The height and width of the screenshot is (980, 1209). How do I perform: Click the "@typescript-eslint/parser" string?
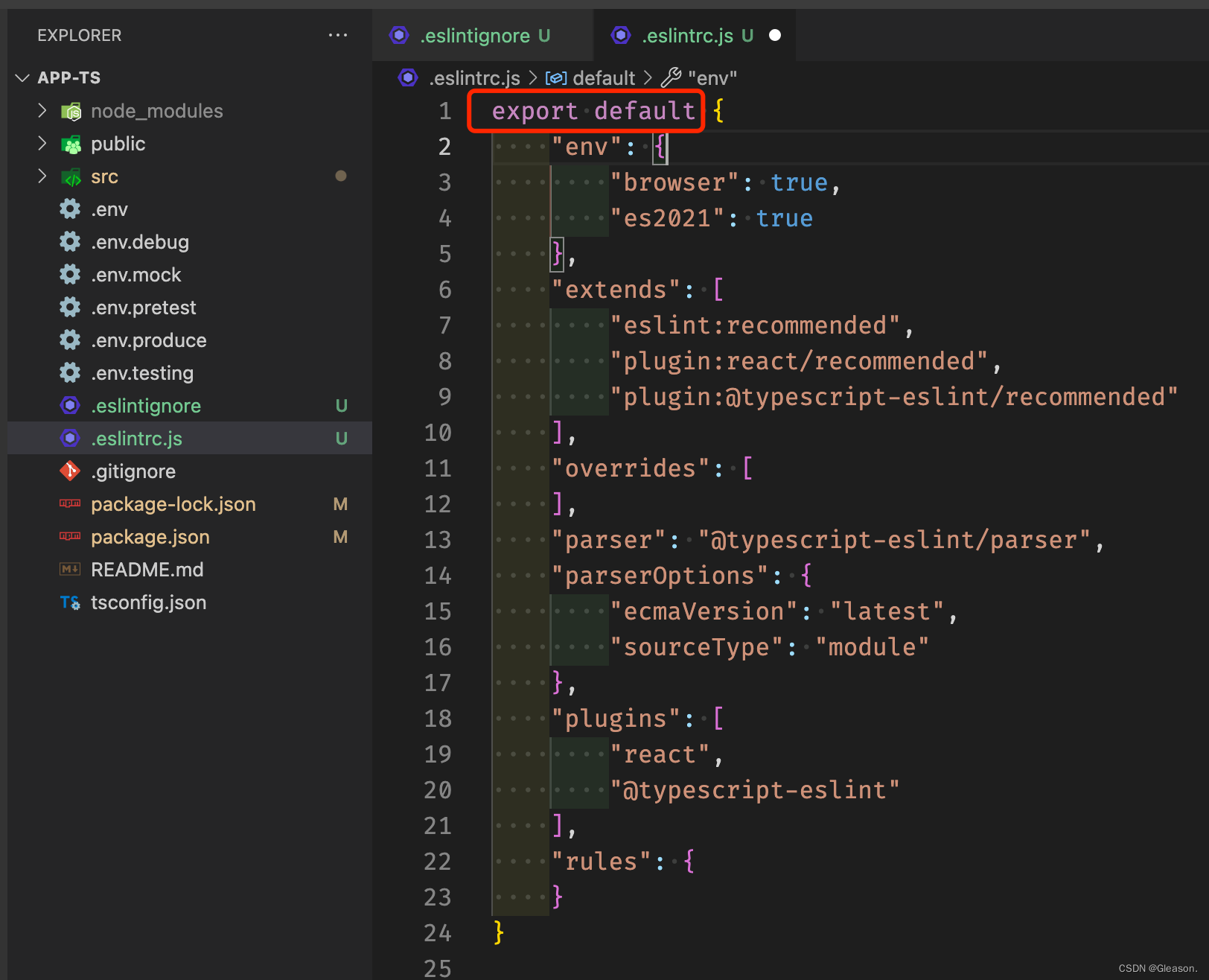(x=895, y=540)
